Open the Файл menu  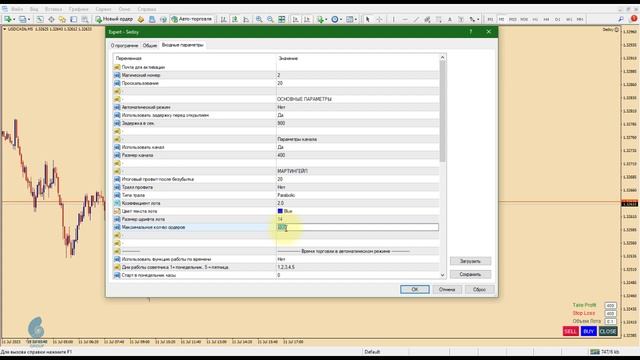(x=17, y=9)
